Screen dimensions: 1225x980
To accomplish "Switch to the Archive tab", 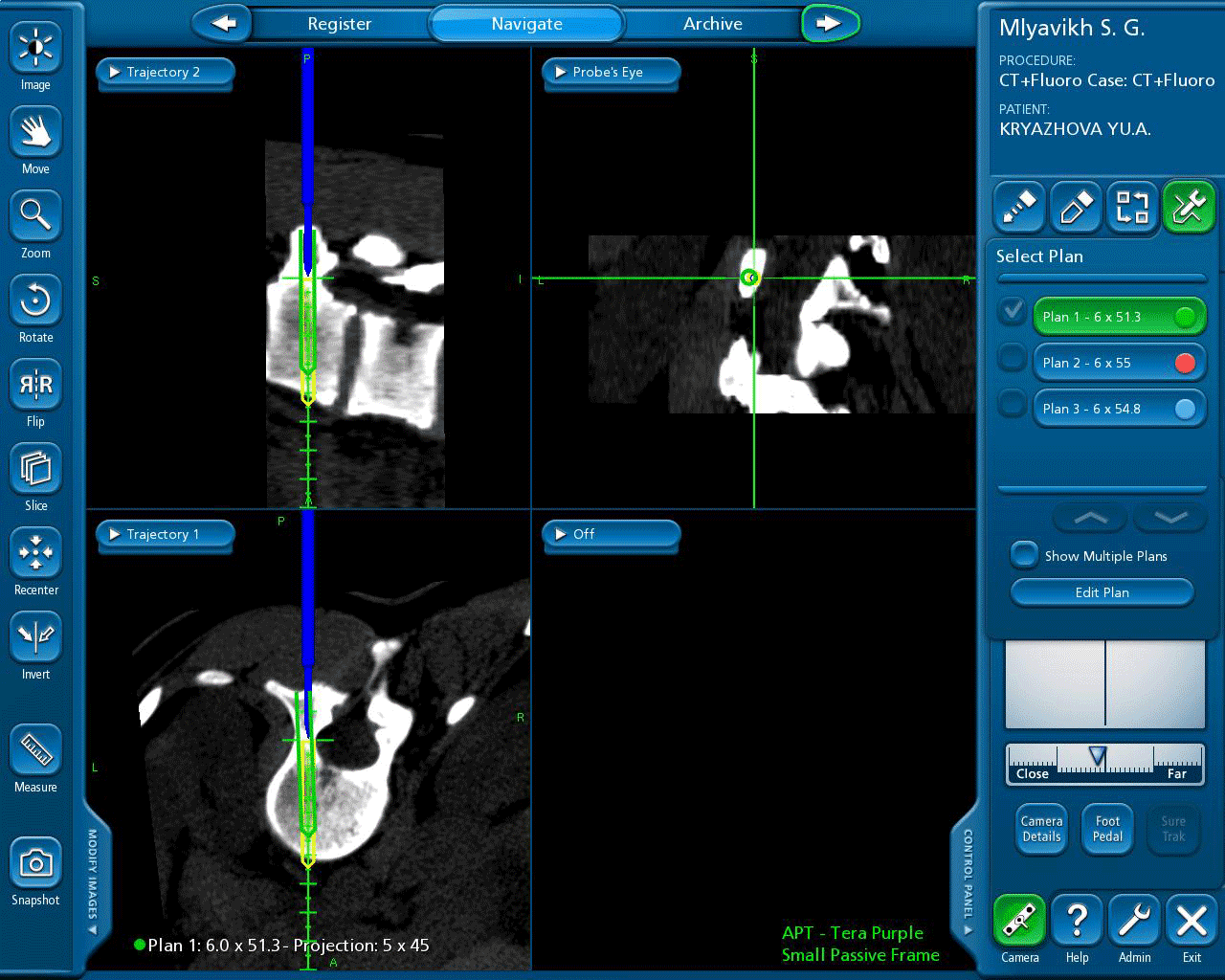I will pos(713,24).
